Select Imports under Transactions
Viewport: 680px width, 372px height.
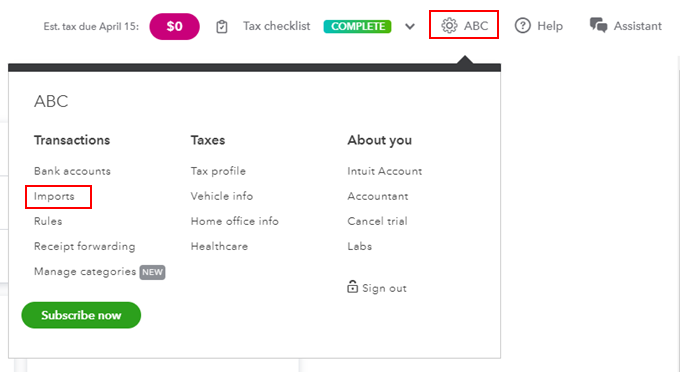click(x=54, y=196)
